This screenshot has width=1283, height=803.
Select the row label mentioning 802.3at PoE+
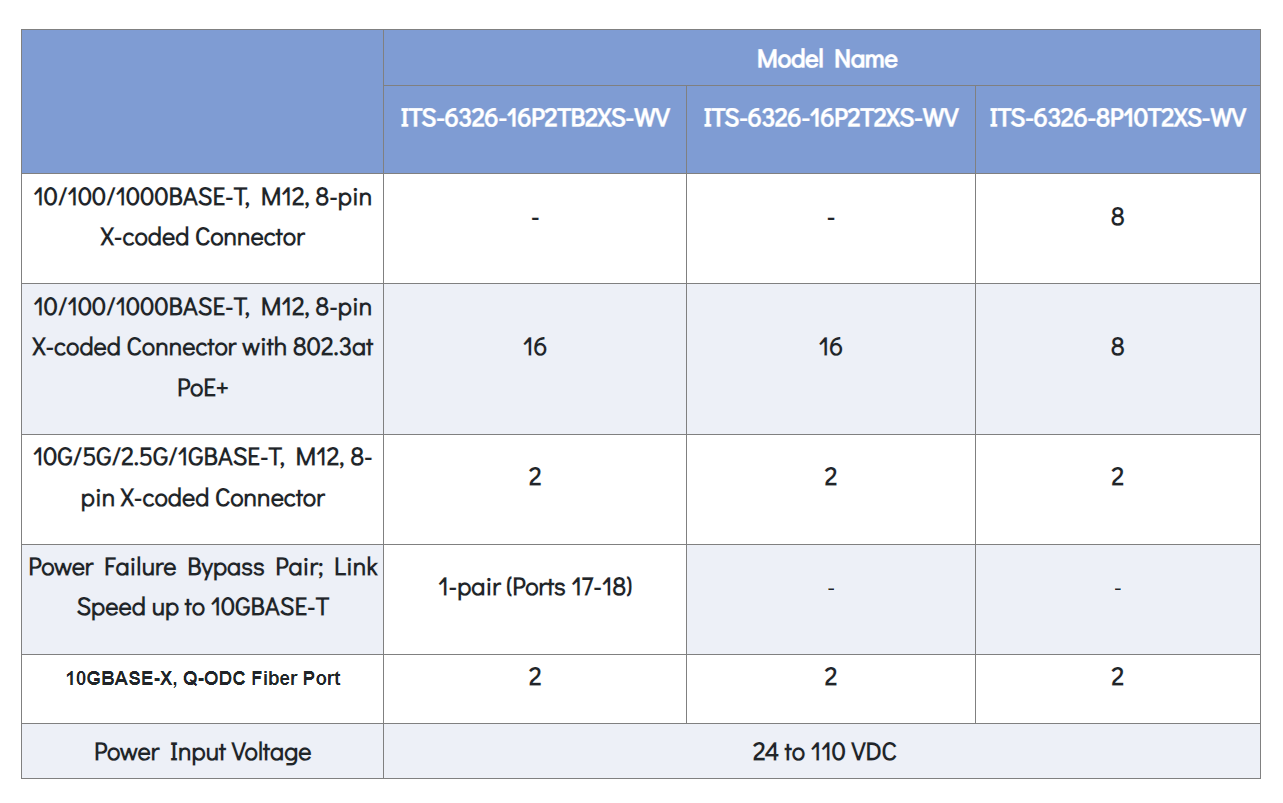coord(202,347)
